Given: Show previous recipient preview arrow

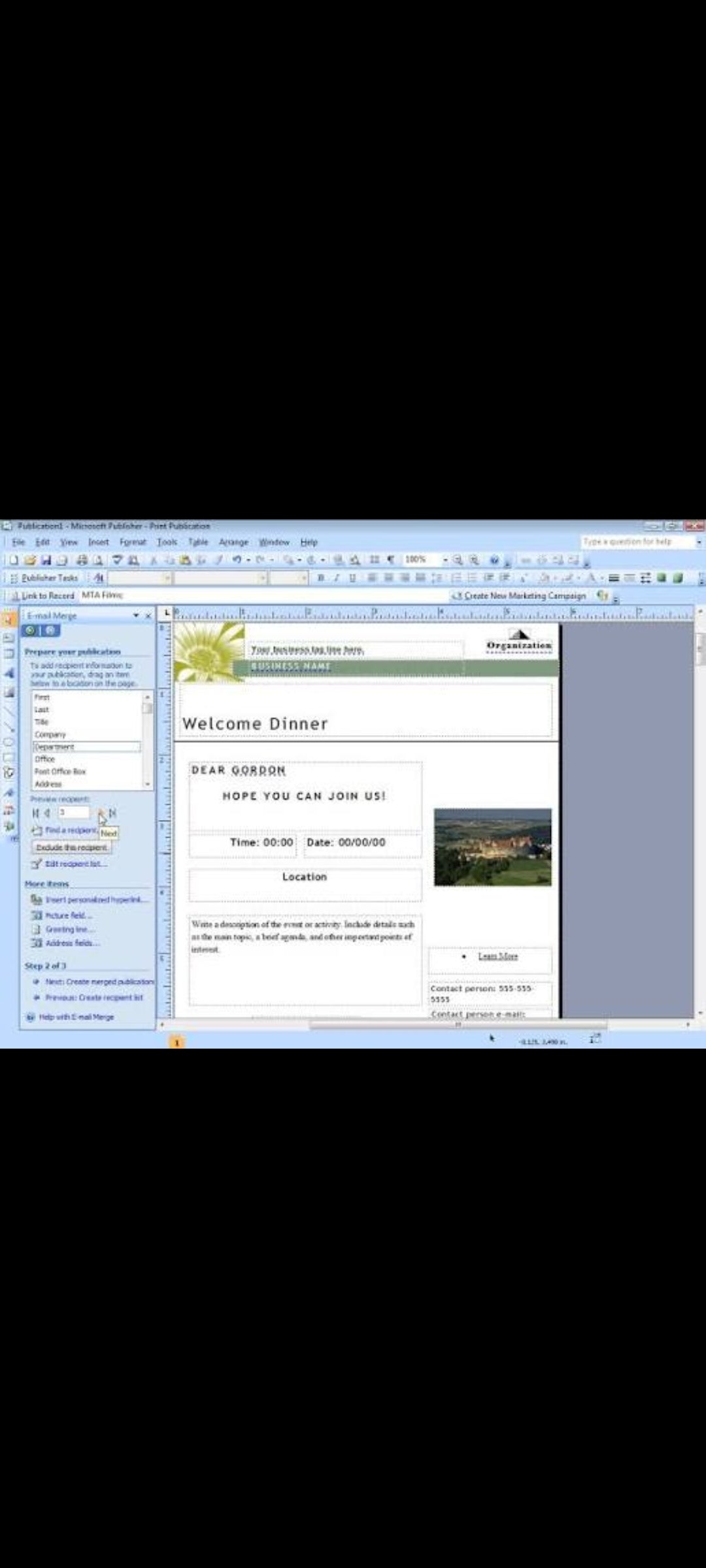Looking at the screenshot, I should (x=47, y=813).
